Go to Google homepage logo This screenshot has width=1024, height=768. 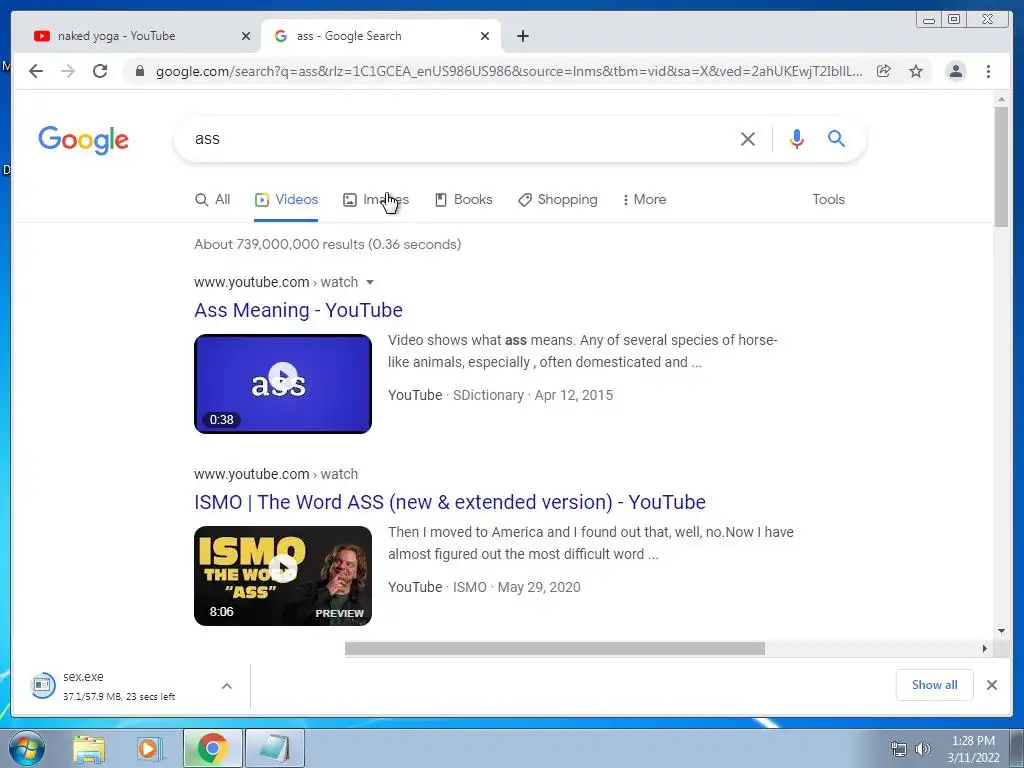coord(84,140)
